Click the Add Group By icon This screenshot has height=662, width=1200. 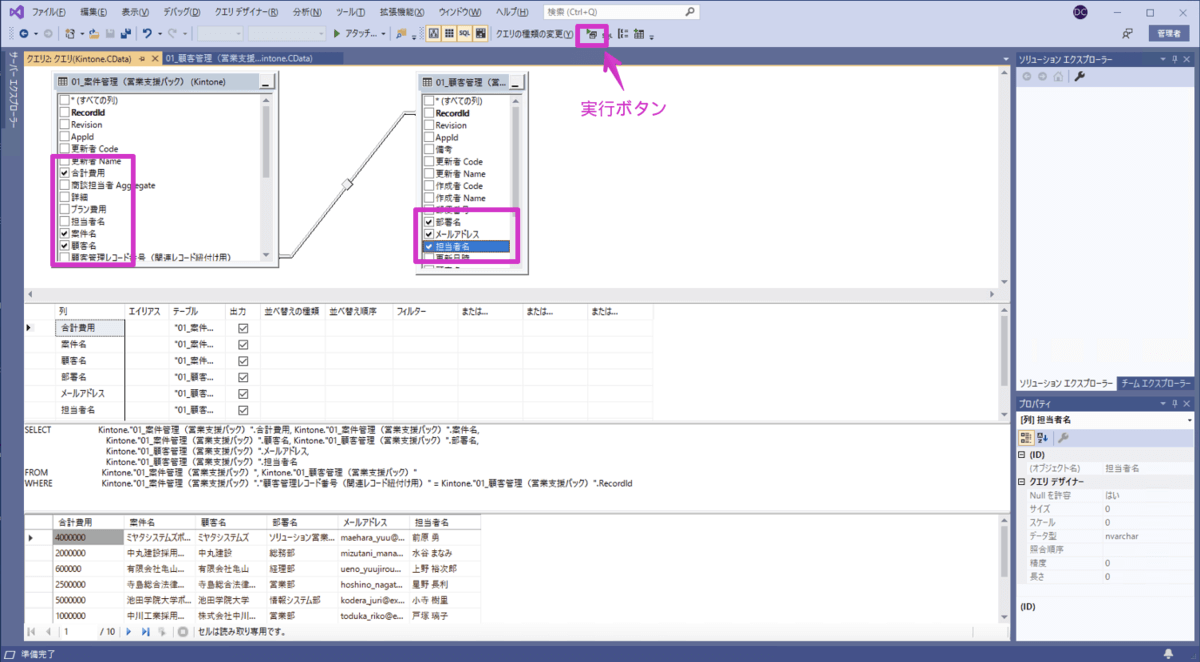pyautogui.click(x=623, y=34)
